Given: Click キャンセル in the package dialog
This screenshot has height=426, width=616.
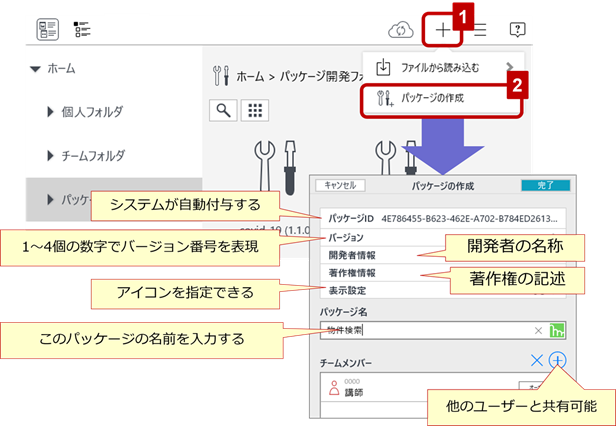Looking at the screenshot, I should coord(341,185).
